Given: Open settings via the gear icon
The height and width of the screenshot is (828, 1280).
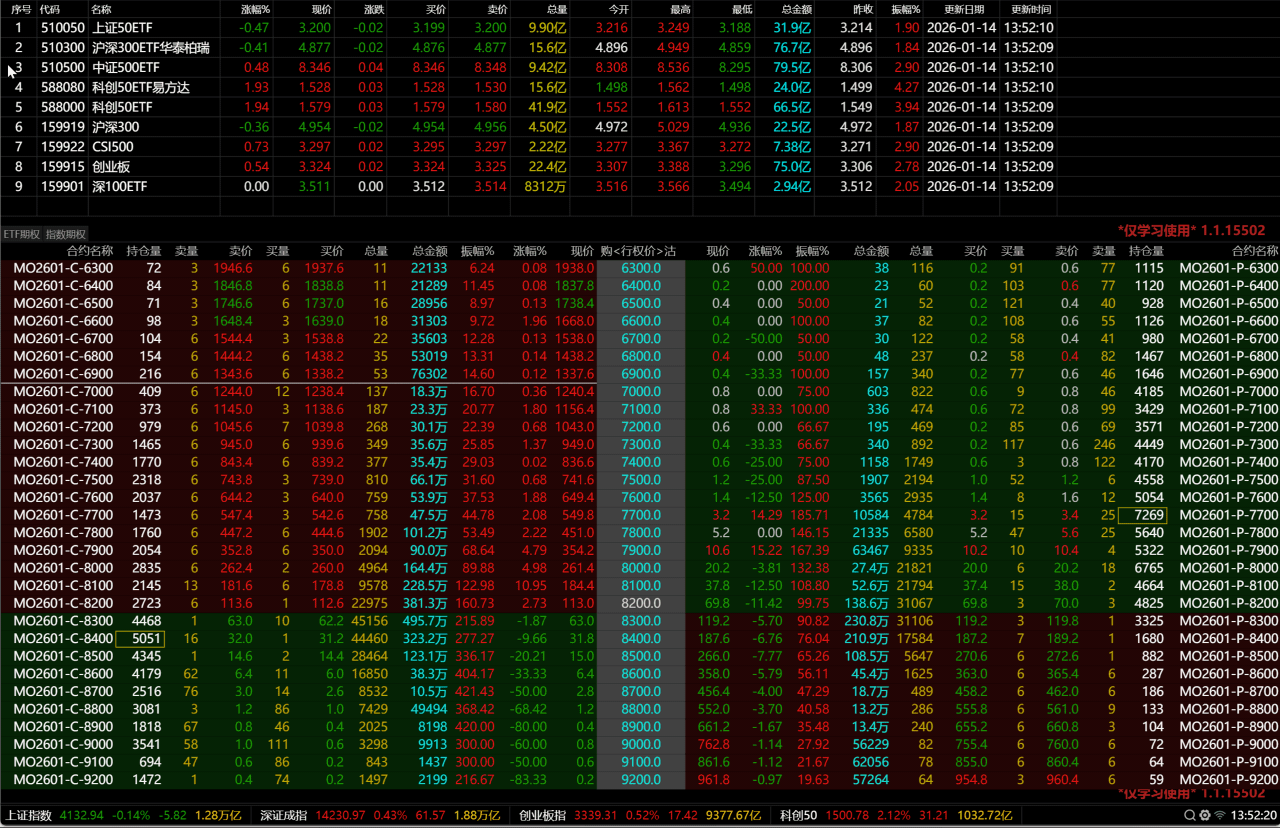Looking at the screenshot, I should tap(1204, 816).
